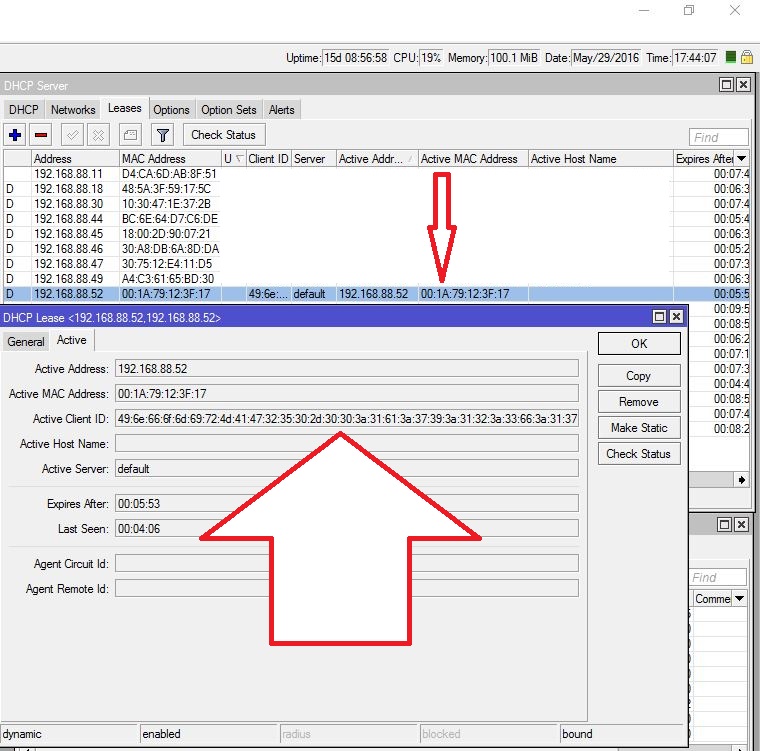Sort by the Client ID column header

click(268, 159)
